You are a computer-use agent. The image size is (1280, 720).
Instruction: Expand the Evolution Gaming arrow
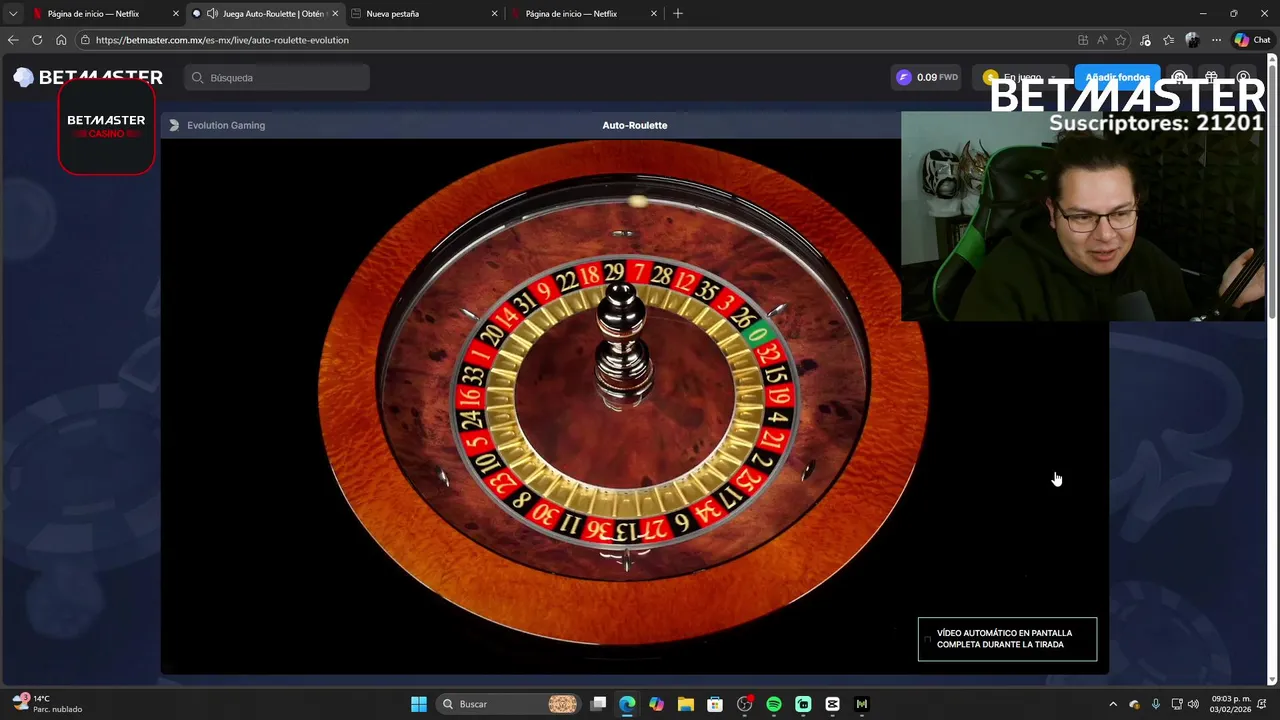[x=174, y=125]
